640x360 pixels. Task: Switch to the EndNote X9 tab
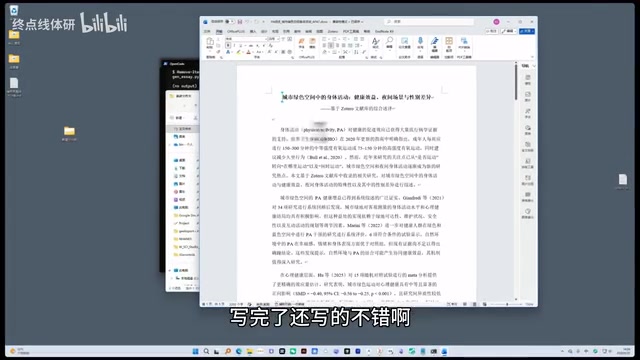pos(384,31)
